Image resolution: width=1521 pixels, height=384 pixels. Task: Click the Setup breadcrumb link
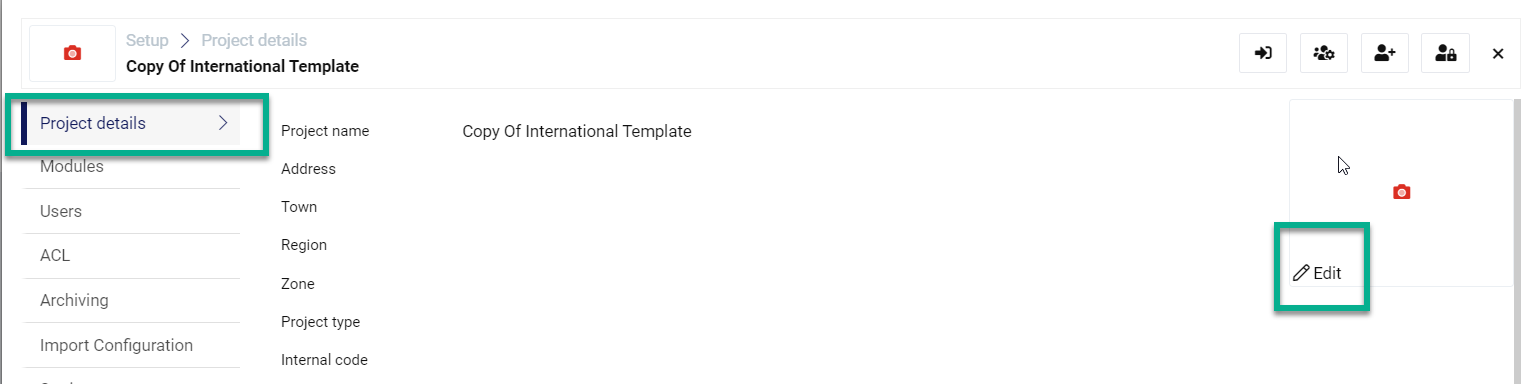(147, 41)
